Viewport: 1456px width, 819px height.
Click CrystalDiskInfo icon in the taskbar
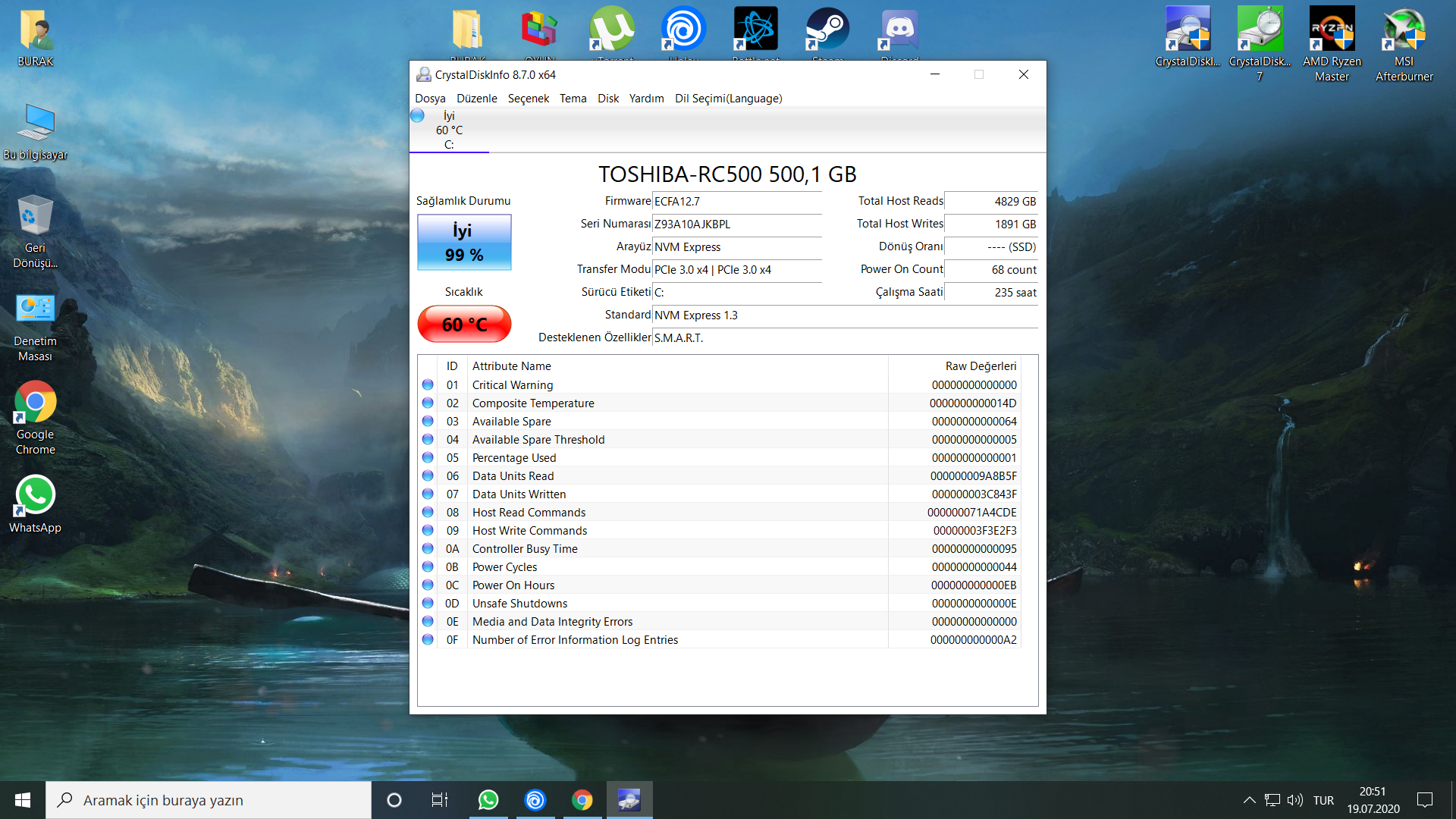point(629,800)
